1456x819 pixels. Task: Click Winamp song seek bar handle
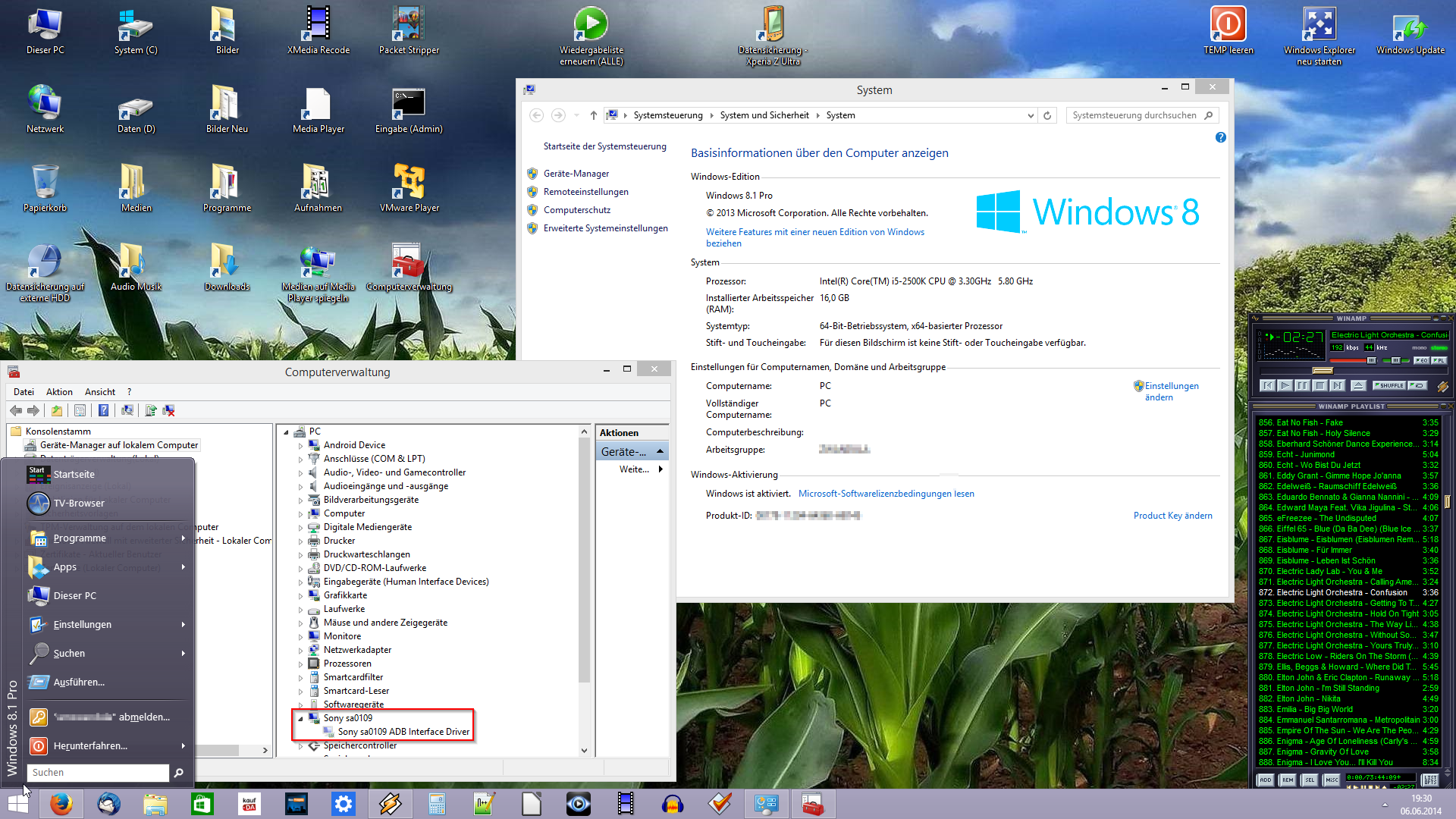[x=1323, y=370]
